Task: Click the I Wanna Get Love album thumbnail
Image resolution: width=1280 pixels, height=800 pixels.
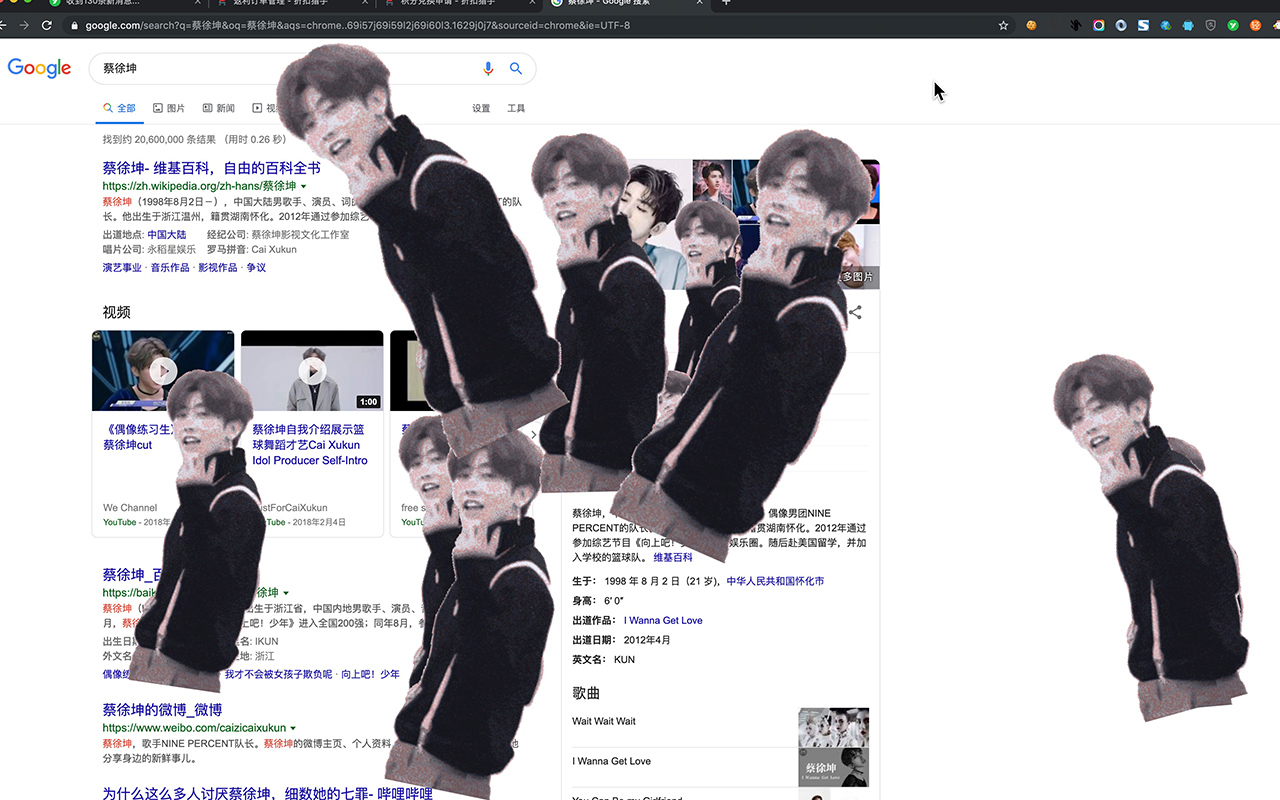Action: click(x=834, y=767)
